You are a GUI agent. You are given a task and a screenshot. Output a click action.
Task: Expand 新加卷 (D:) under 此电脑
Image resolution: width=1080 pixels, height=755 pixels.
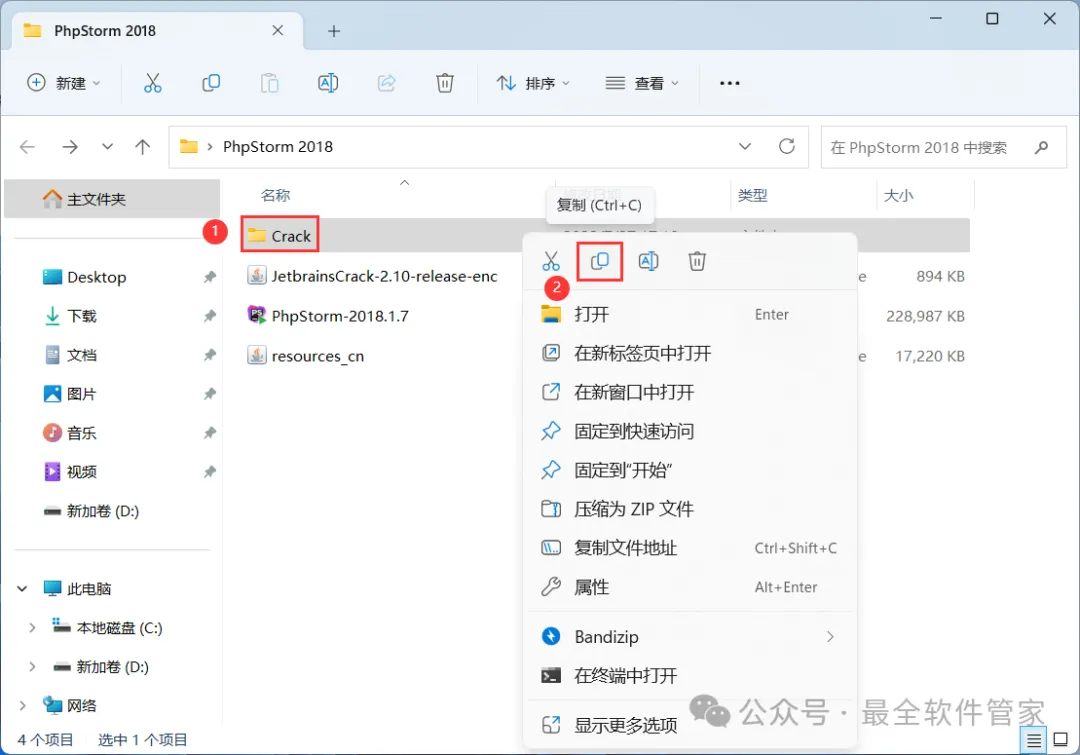point(32,667)
